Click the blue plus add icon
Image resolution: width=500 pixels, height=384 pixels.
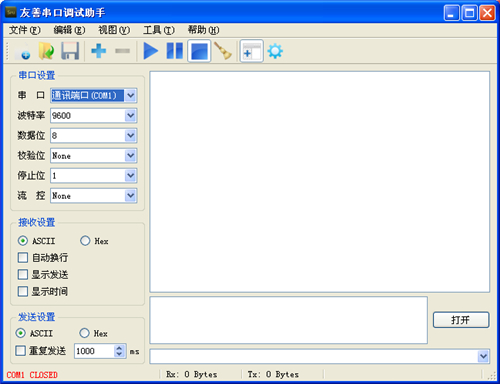99,51
